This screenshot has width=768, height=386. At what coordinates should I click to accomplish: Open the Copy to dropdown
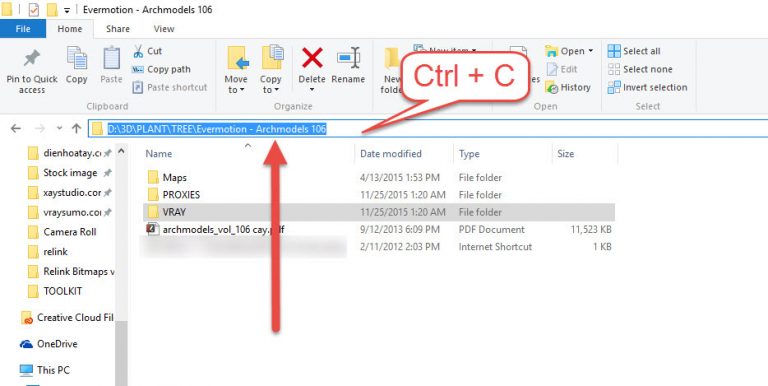[x=270, y=70]
